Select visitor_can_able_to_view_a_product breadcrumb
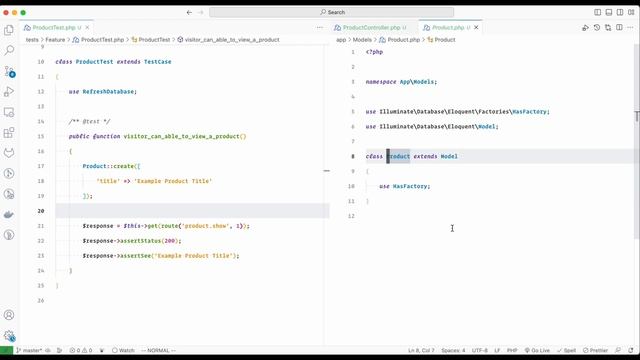 point(229,40)
